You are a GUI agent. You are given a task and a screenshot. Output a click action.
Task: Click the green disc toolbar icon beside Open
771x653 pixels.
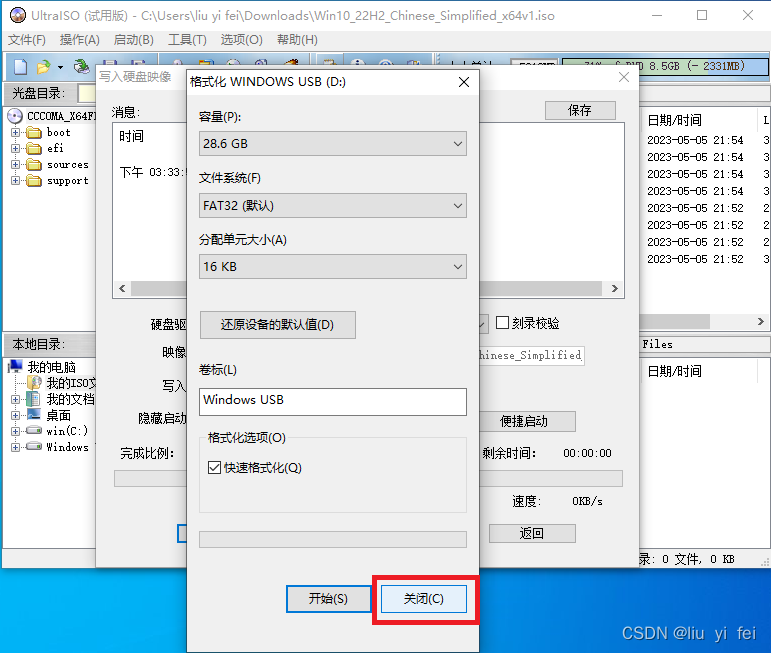pos(81,67)
